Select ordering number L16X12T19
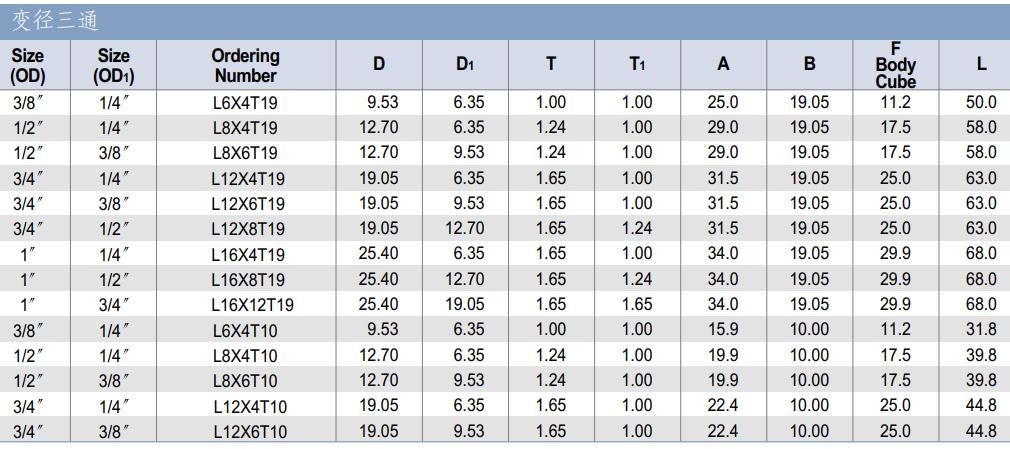Screen dimensions: 1010x449 [252, 305]
